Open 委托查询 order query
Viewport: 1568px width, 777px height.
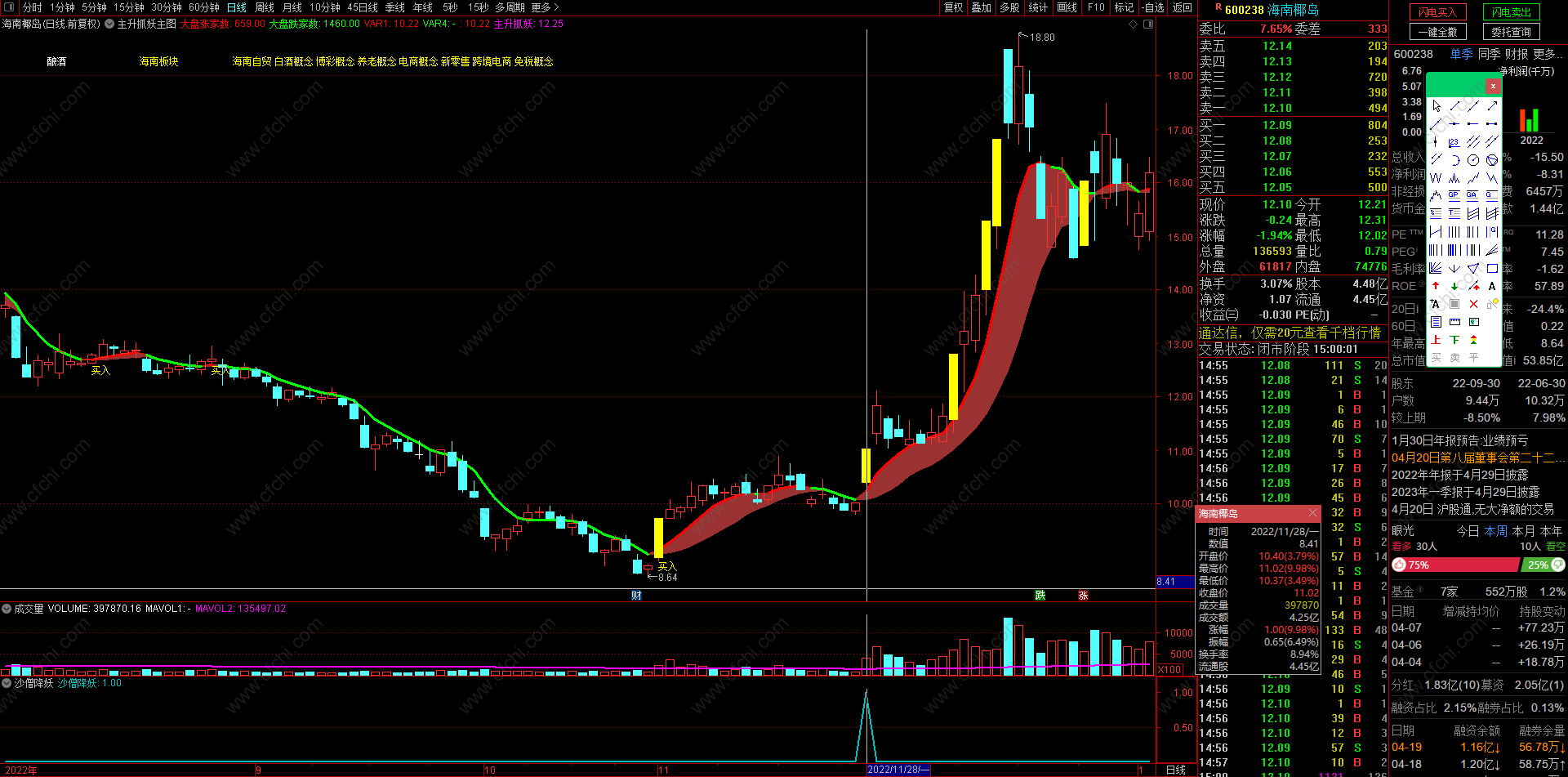[x=1512, y=32]
